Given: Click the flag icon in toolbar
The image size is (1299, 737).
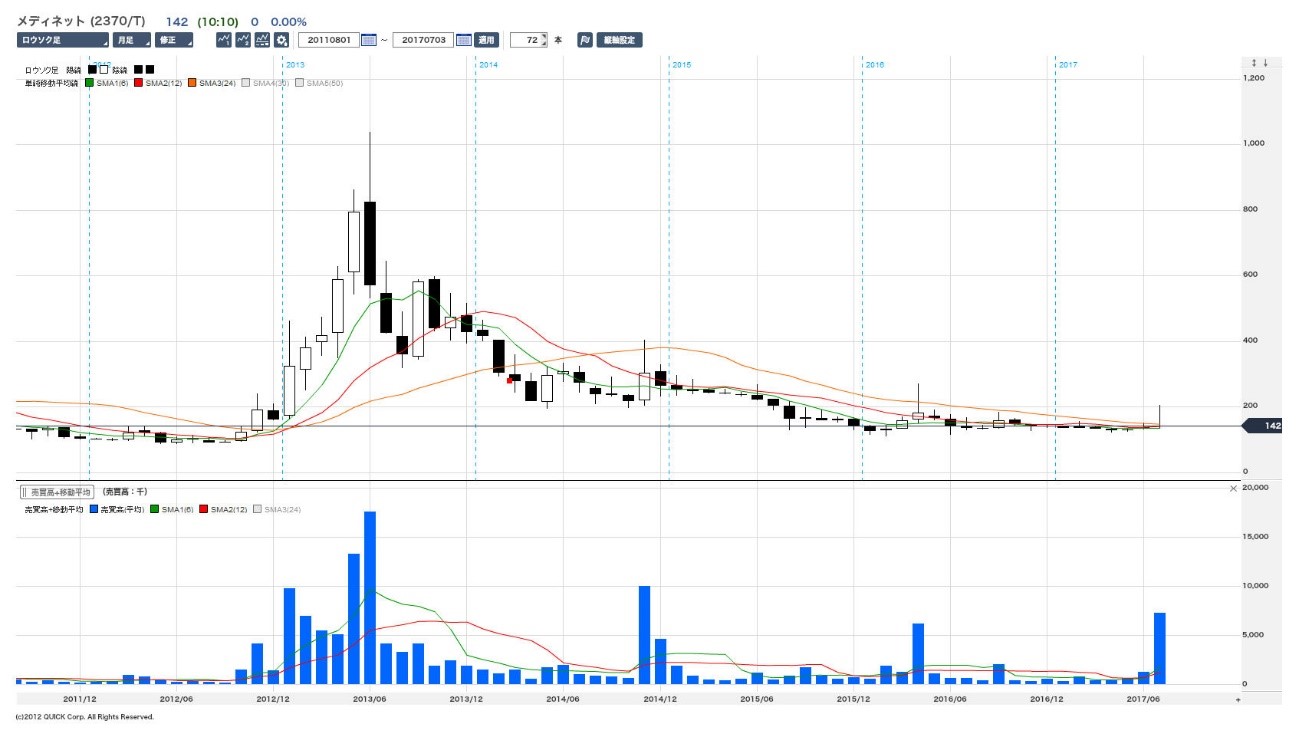Looking at the screenshot, I should (x=584, y=40).
